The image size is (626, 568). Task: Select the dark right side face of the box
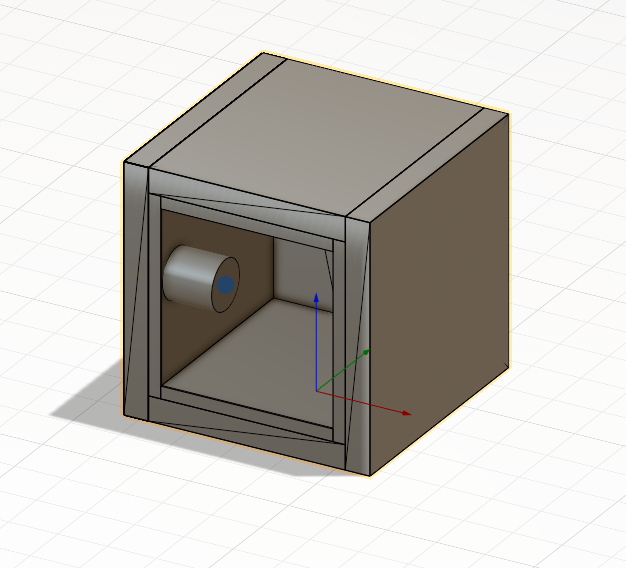point(439,295)
